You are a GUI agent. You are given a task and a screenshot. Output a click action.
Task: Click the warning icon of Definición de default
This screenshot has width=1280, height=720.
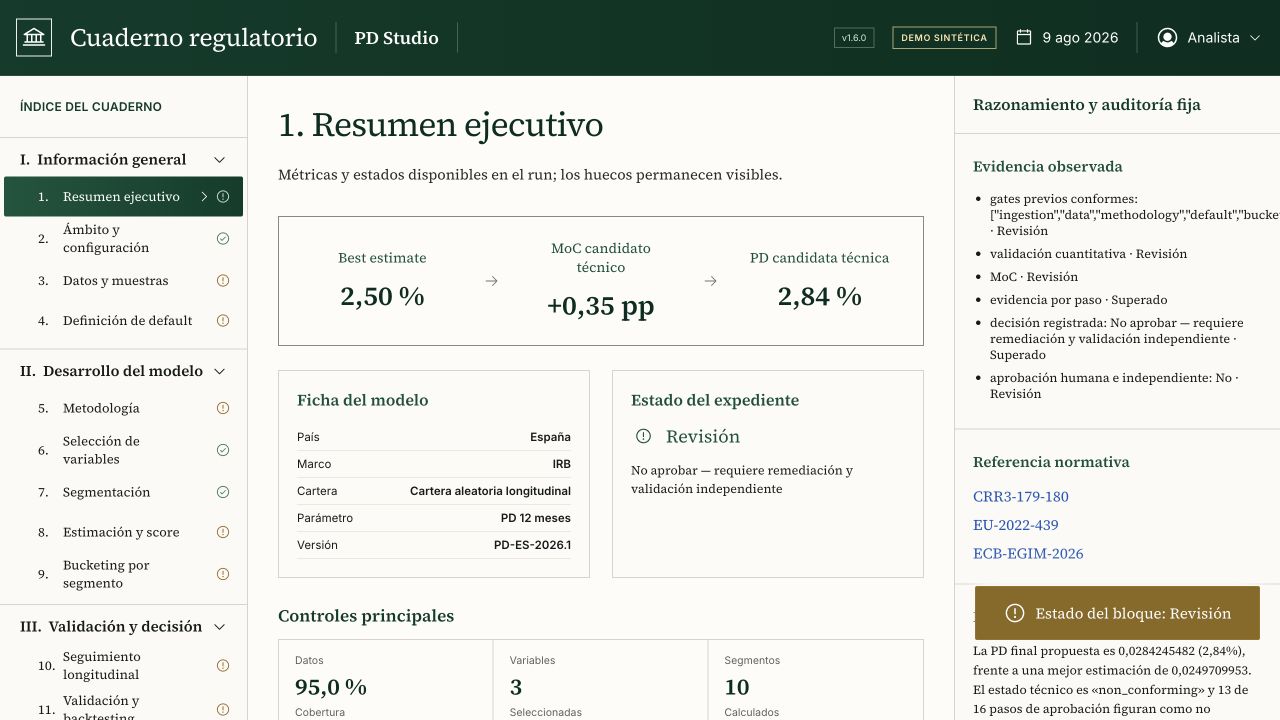point(223,321)
